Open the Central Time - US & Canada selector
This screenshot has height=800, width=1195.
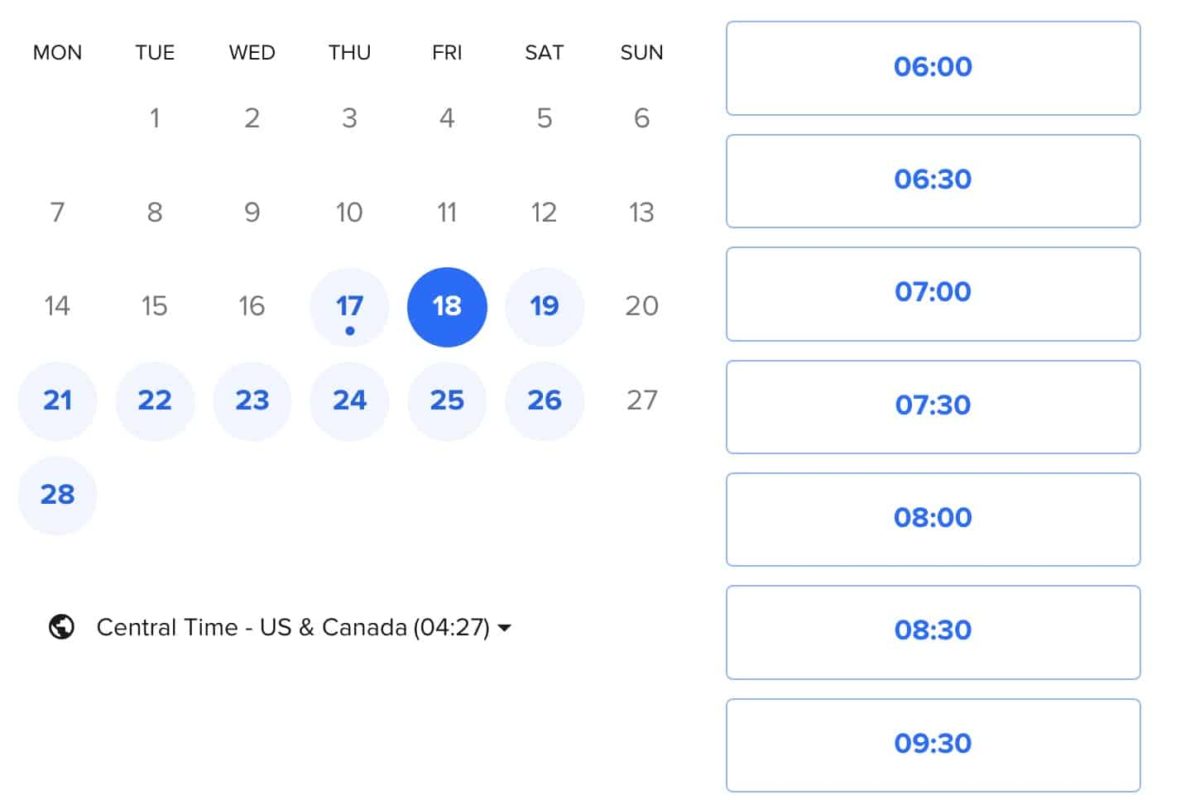(280, 627)
